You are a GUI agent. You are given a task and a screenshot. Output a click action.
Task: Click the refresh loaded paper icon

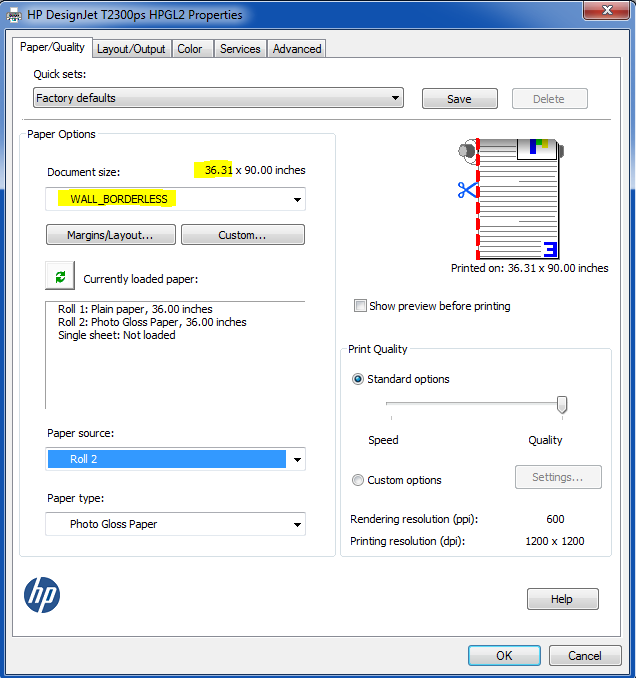60,276
